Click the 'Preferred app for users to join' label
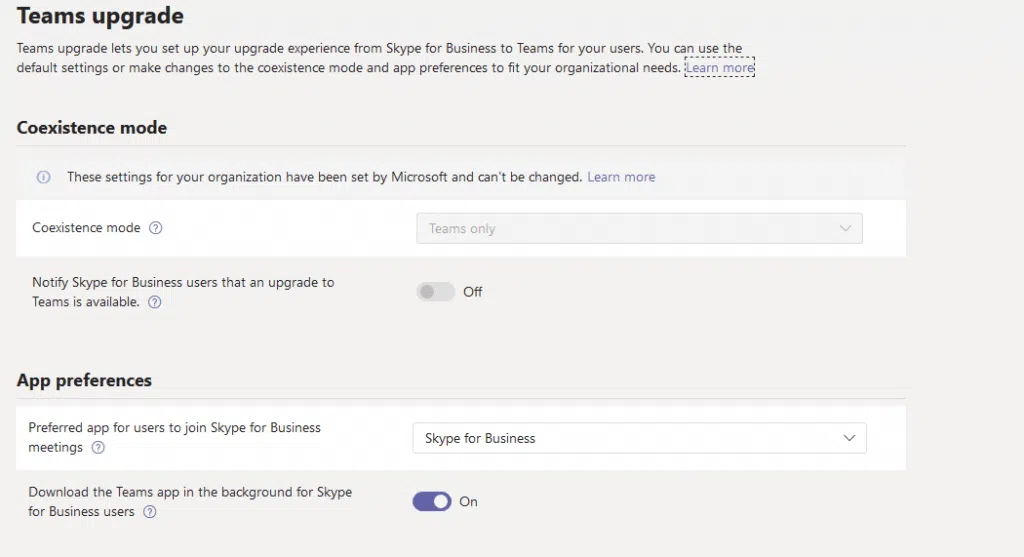The width and height of the screenshot is (1024, 557). click(x=174, y=428)
